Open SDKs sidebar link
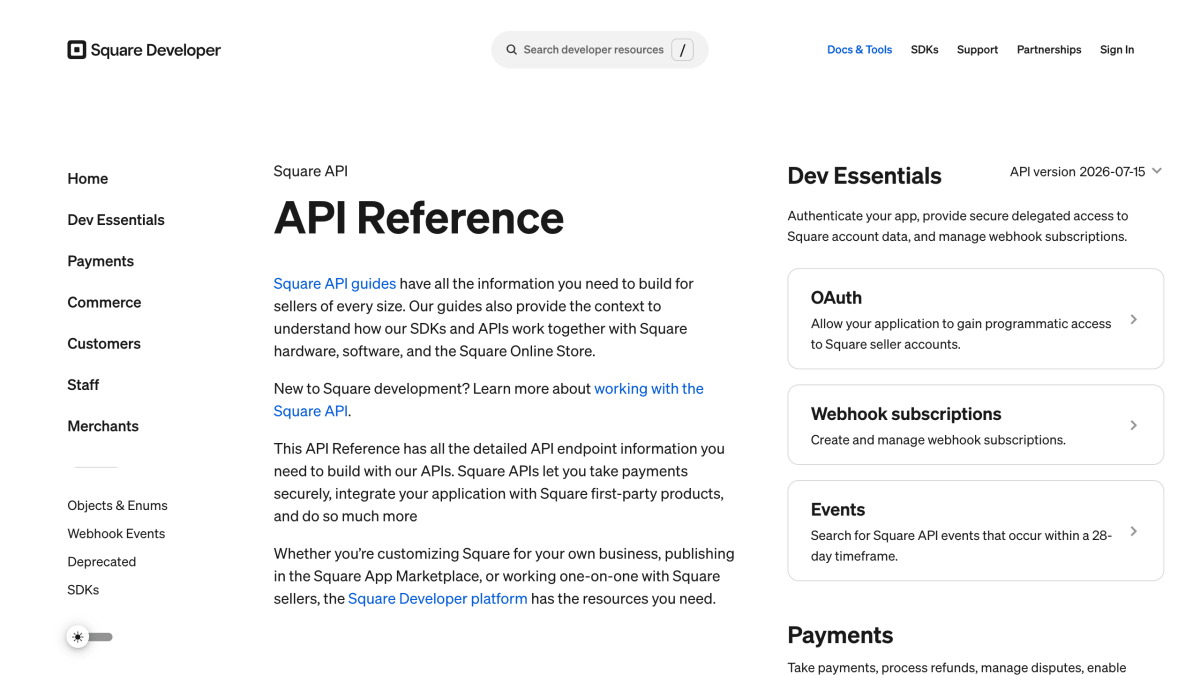Viewport: 1200px width, 675px height. coord(83,590)
